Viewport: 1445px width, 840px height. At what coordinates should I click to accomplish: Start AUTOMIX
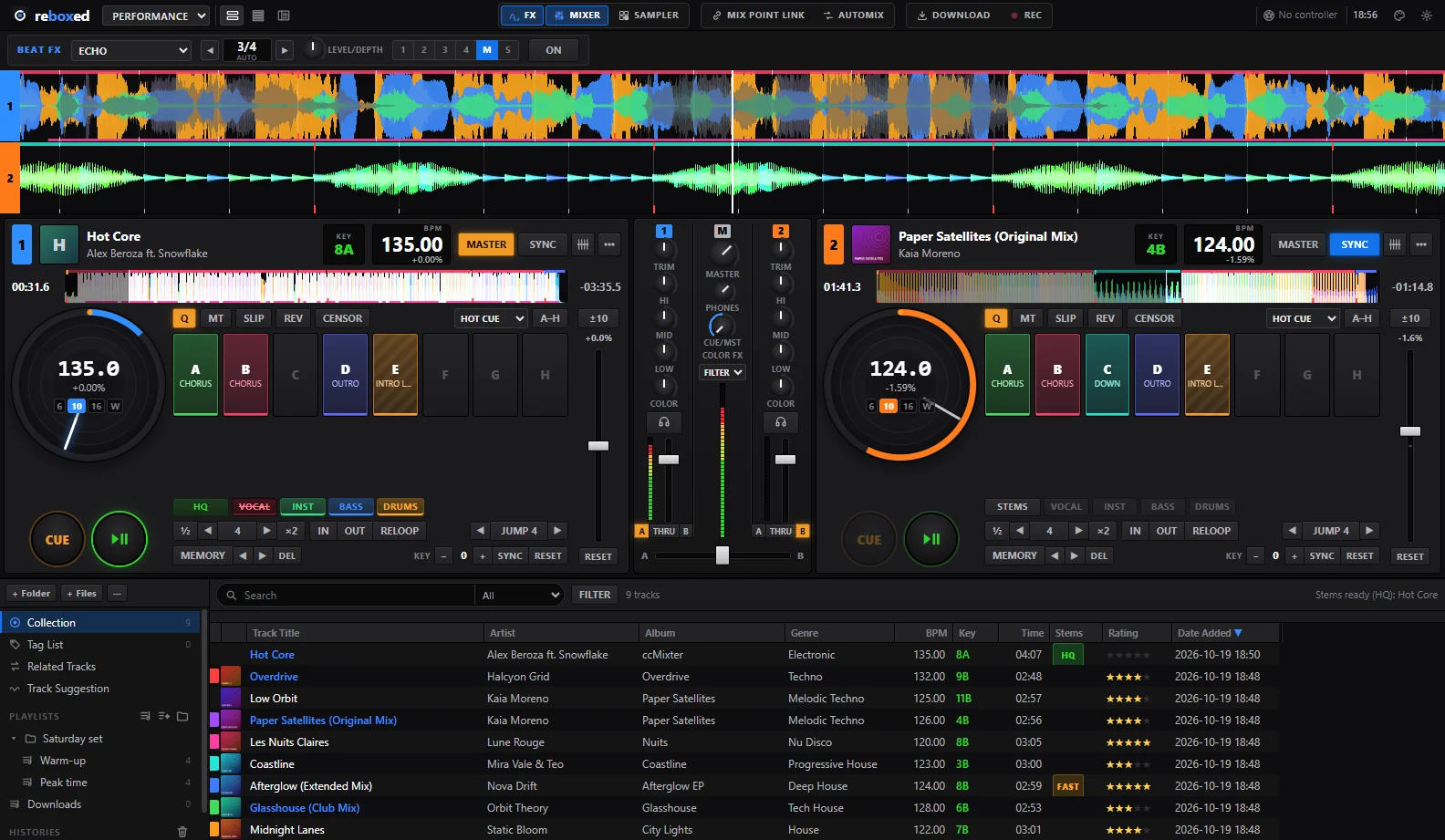coord(853,16)
